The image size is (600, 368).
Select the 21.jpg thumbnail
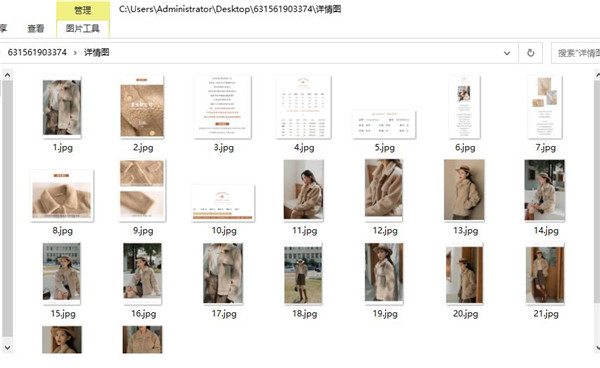tap(545, 274)
